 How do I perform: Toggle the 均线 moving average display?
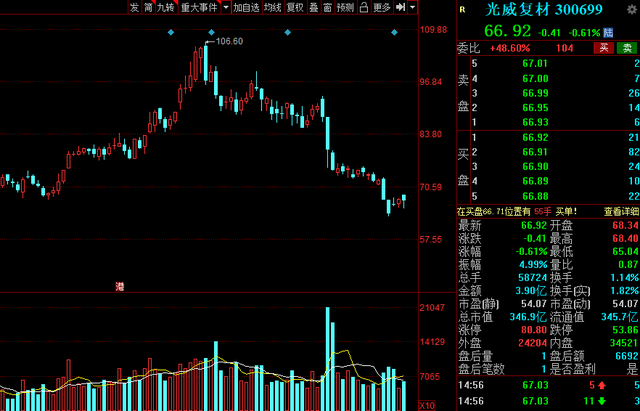[x=272, y=7]
